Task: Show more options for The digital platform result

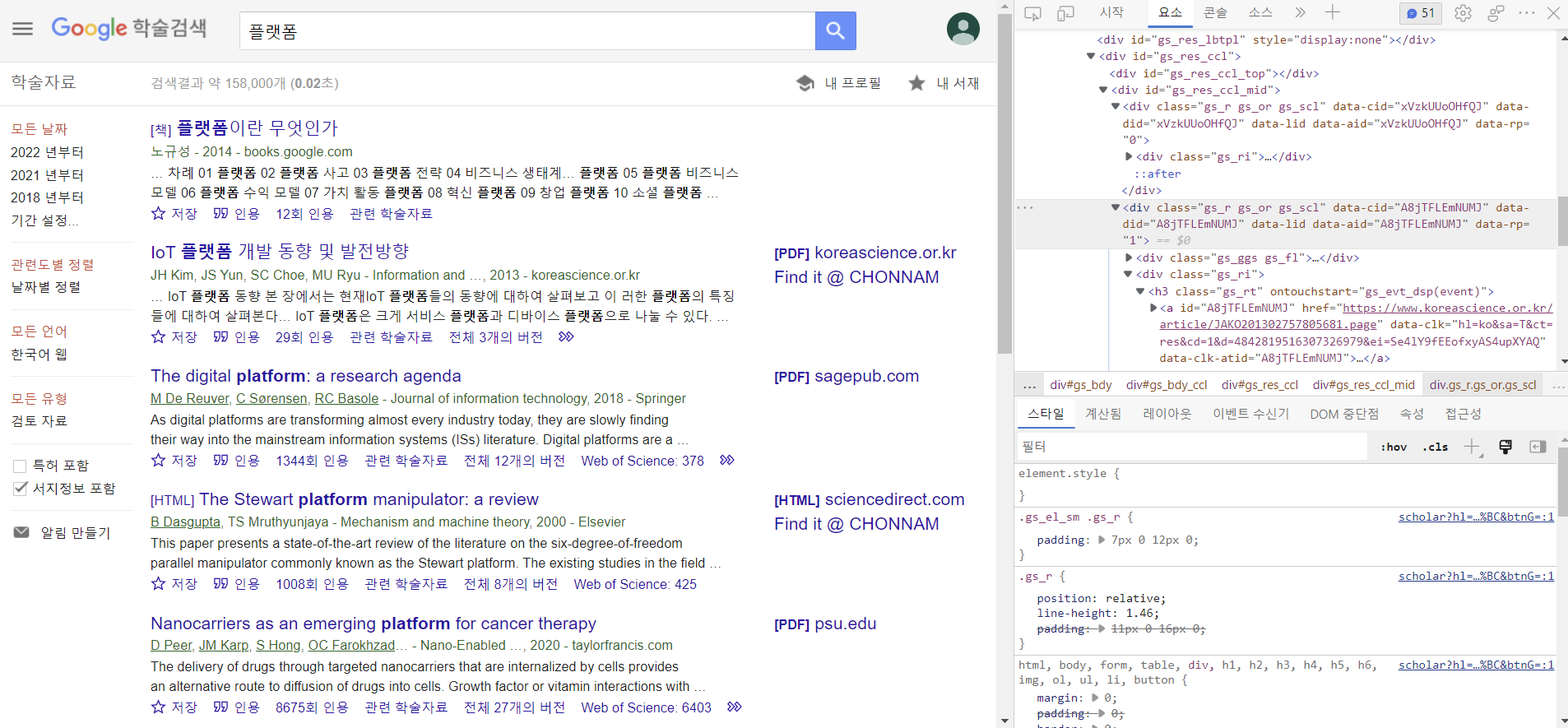Action: click(x=726, y=460)
